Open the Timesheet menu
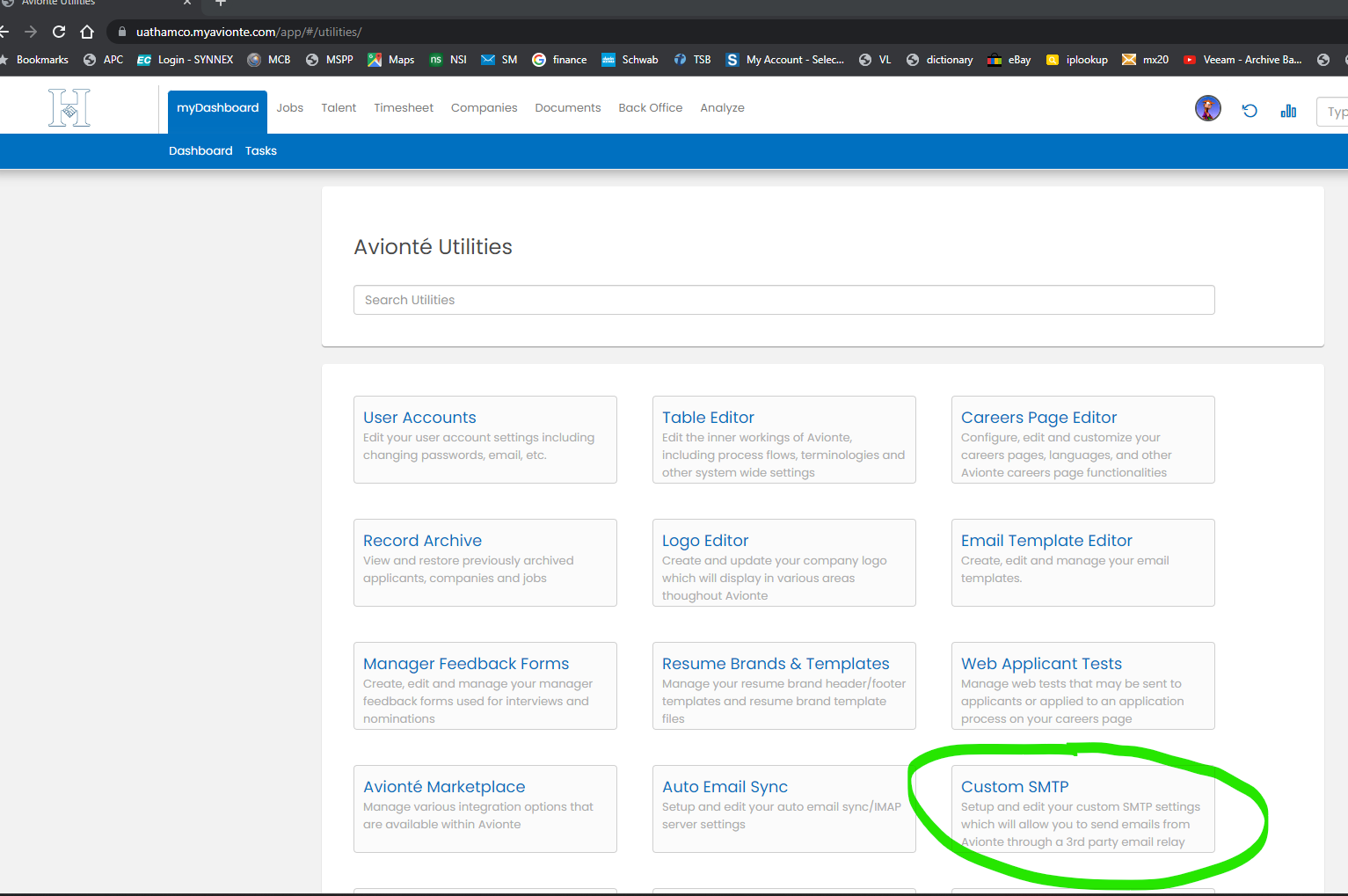 [x=404, y=108]
